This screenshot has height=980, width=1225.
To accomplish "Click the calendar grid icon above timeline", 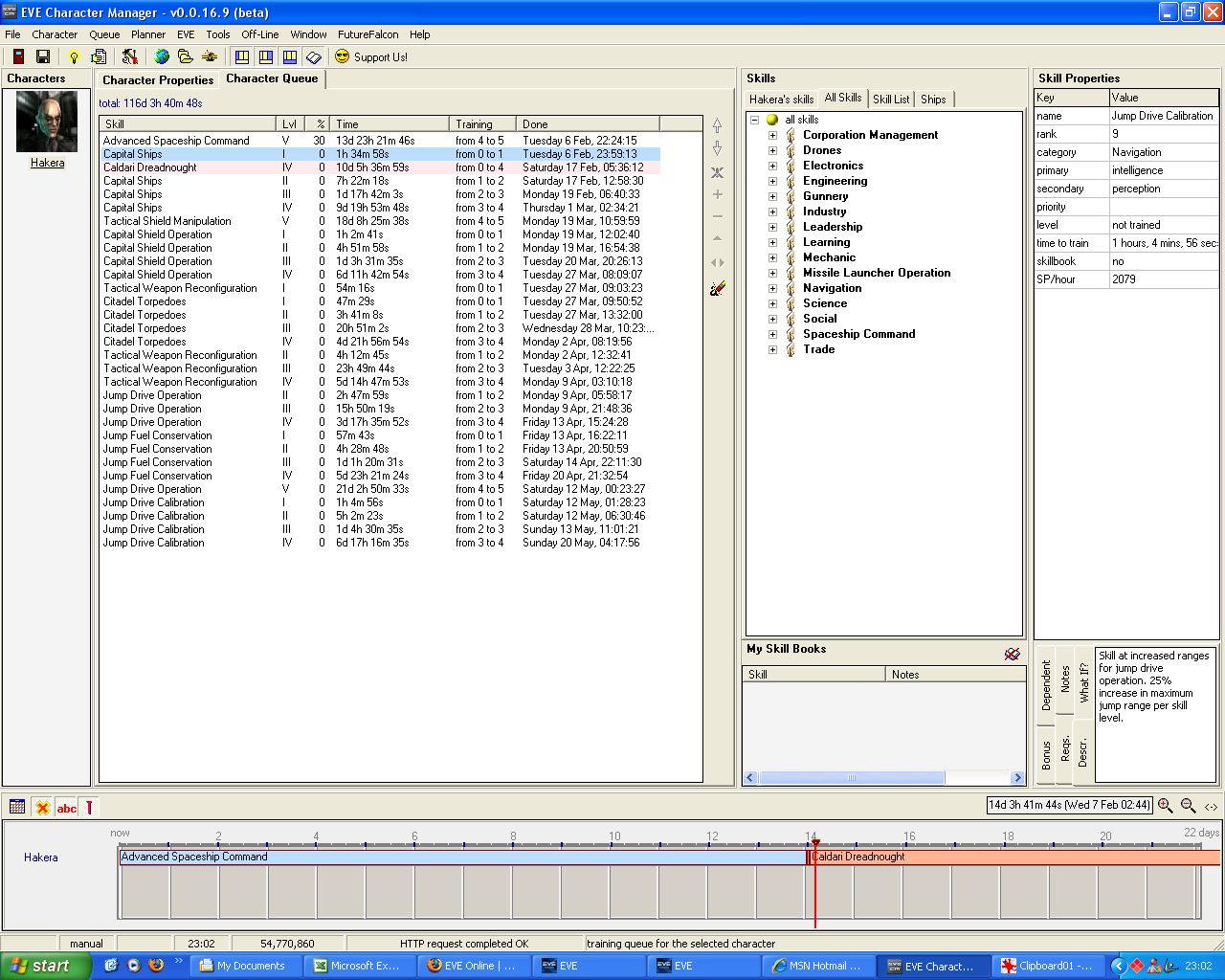I will coord(17,808).
